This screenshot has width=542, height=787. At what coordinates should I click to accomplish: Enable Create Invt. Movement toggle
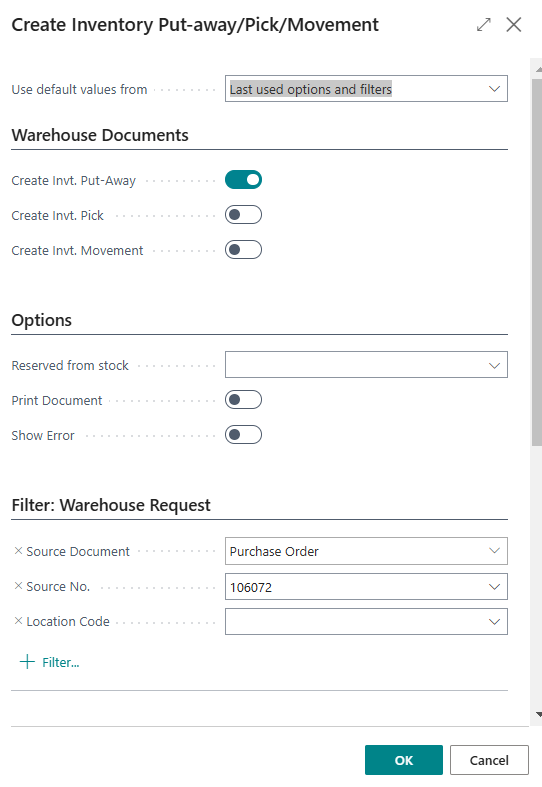tap(243, 250)
